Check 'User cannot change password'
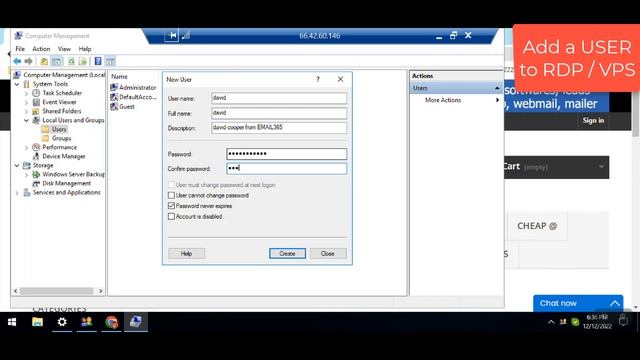Screen dimensions: 640x360 click(x=171, y=195)
